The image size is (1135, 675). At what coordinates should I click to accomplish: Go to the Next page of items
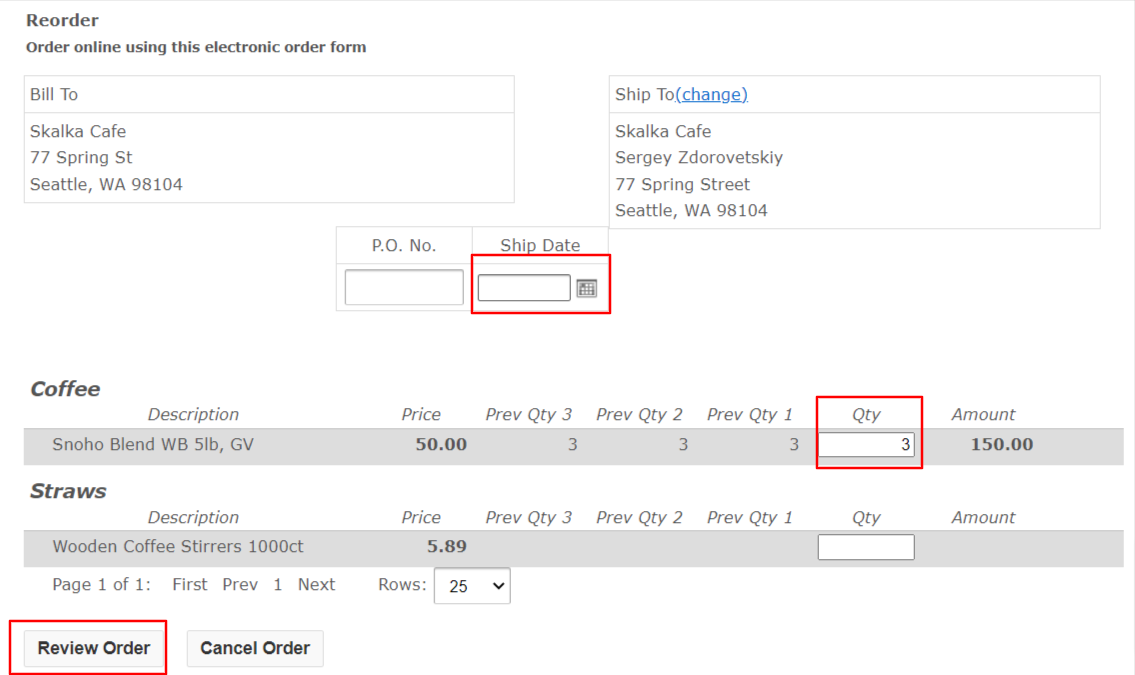tap(316, 584)
